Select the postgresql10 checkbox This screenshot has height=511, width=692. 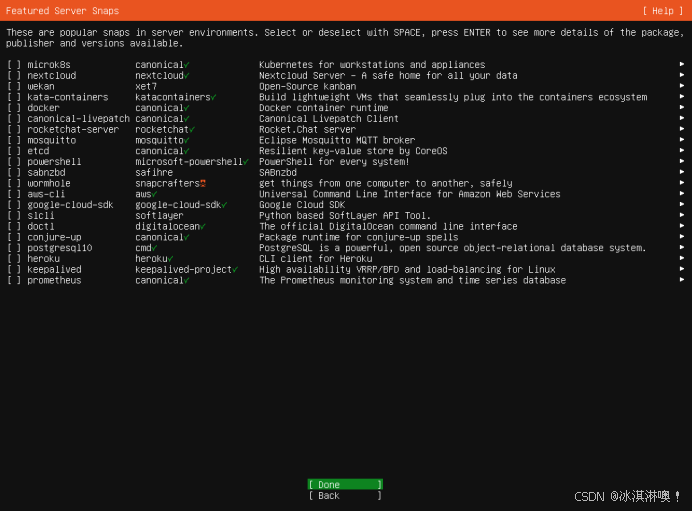click(14, 248)
